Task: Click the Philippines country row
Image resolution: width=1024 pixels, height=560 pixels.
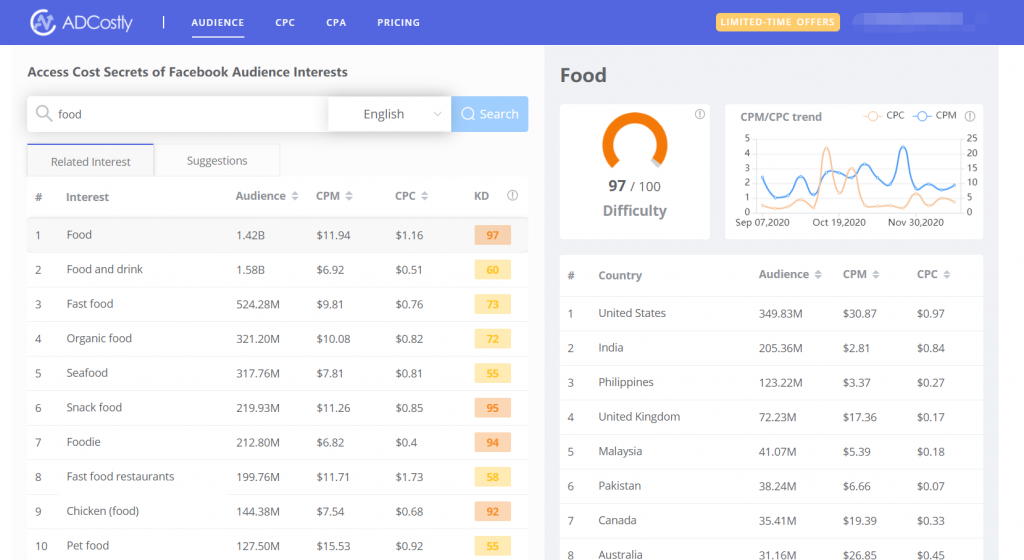Action: (771, 382)
